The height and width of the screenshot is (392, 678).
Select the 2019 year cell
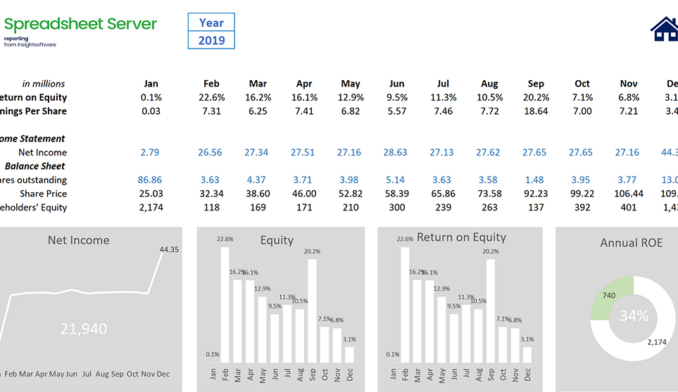[x=211, y=40]
